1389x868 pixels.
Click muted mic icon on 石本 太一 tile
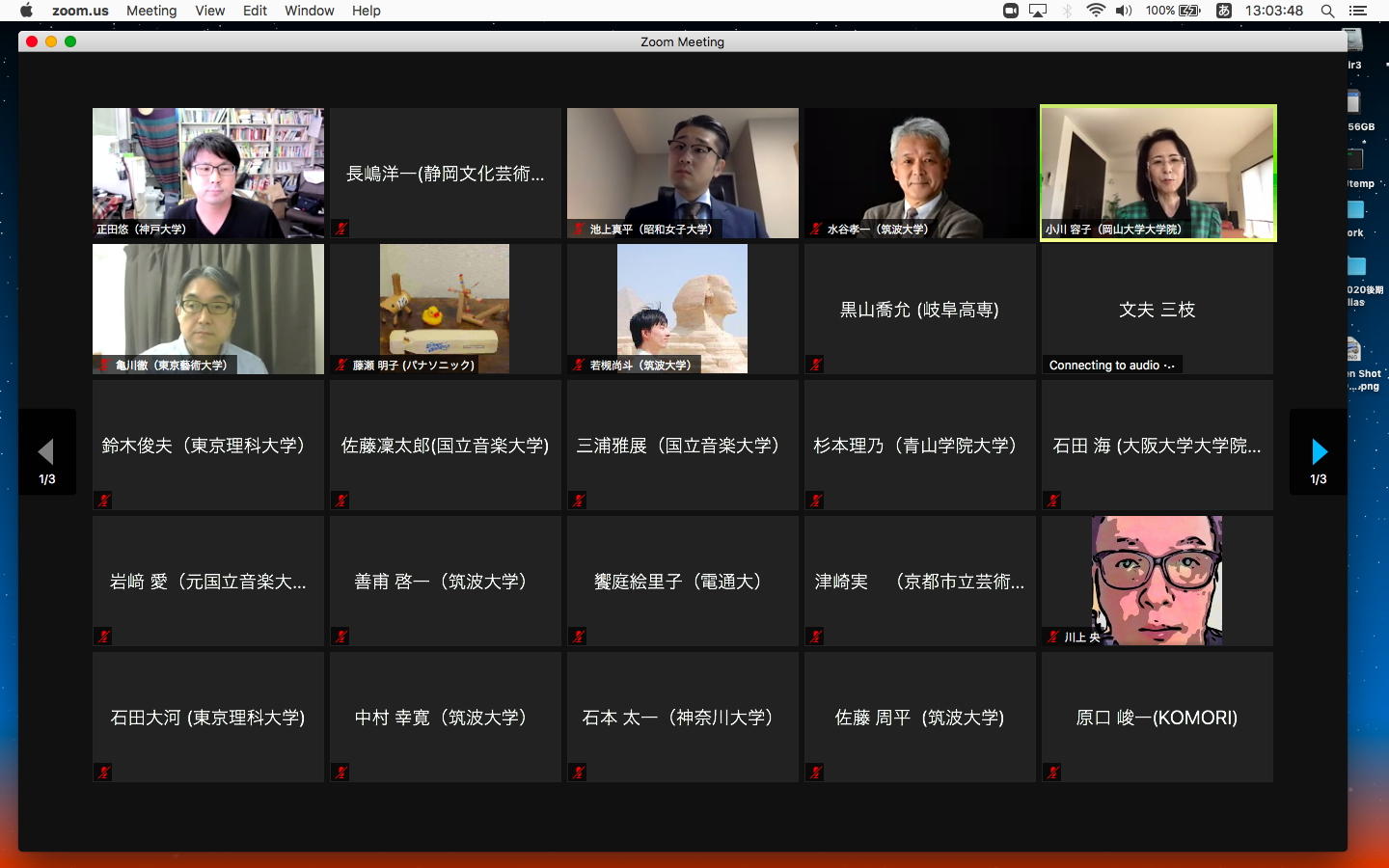point(578,773)
